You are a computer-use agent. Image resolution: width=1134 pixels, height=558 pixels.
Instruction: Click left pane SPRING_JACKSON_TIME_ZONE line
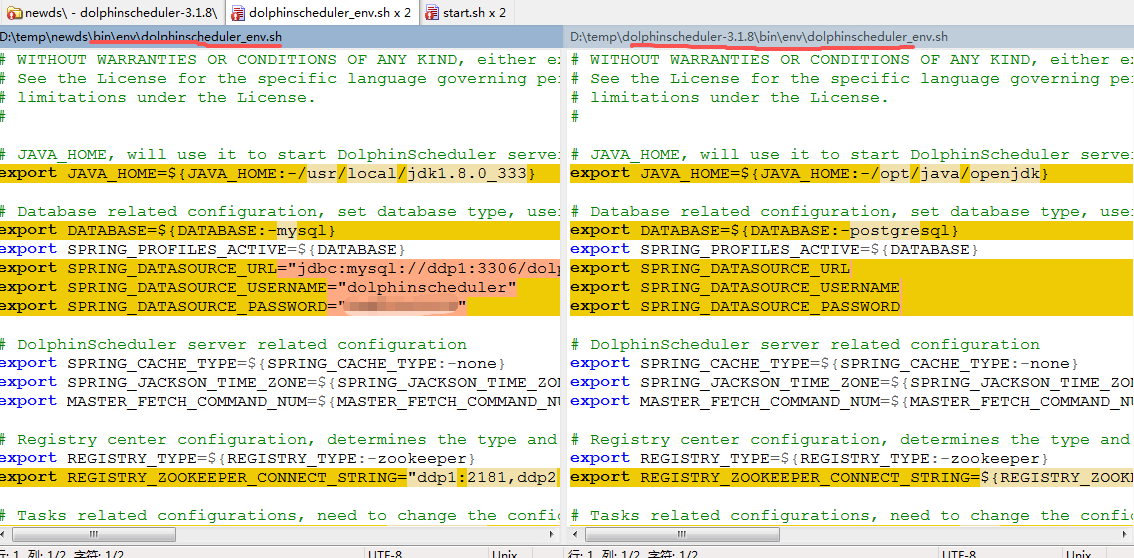[280, 382]
